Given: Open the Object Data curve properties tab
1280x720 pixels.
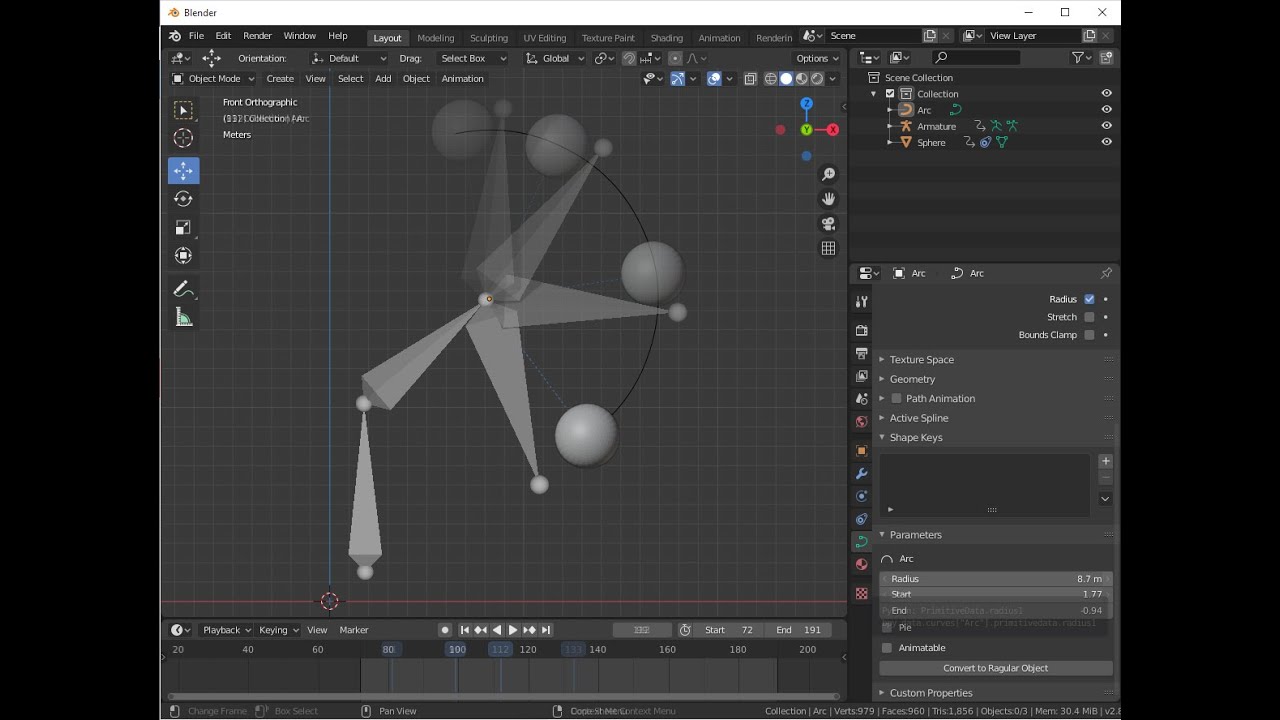Looking at the screenshot, I should 861,542.
